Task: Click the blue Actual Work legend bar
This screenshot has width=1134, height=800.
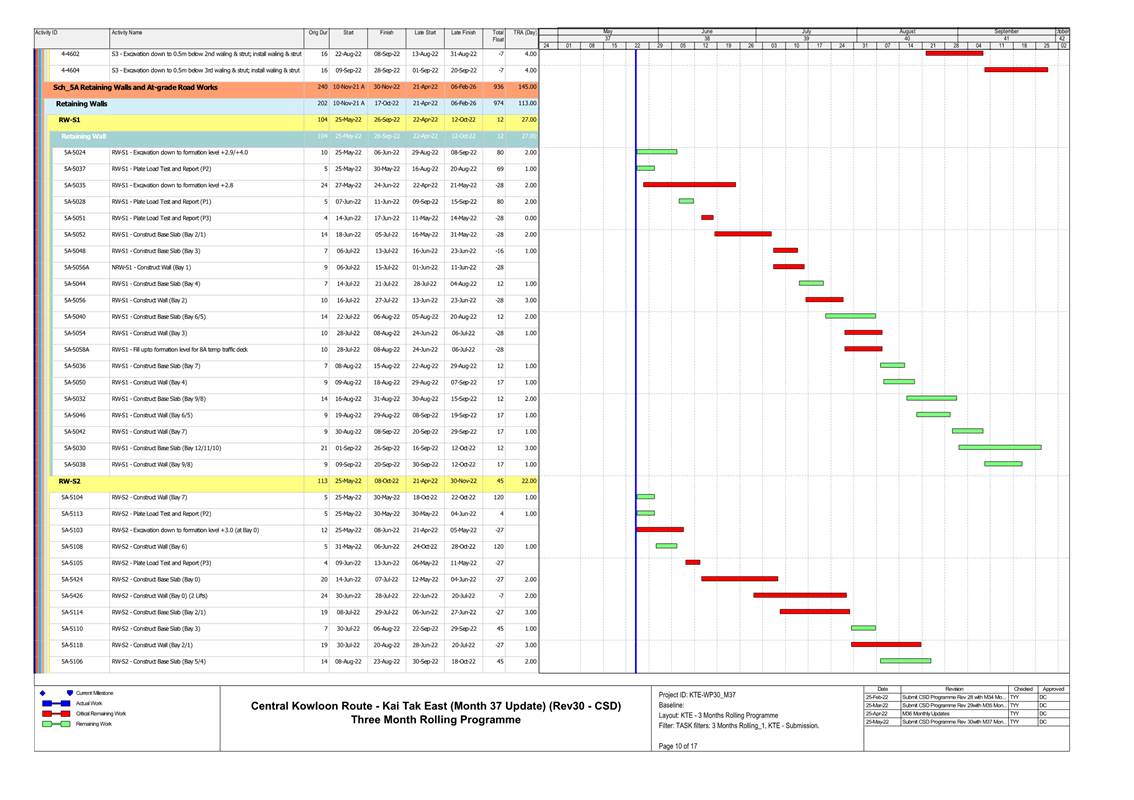Action: tap(55, 703)
